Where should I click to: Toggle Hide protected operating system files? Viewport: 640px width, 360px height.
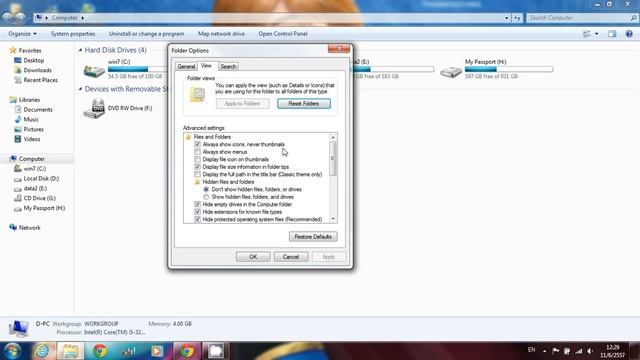(198, 220)
